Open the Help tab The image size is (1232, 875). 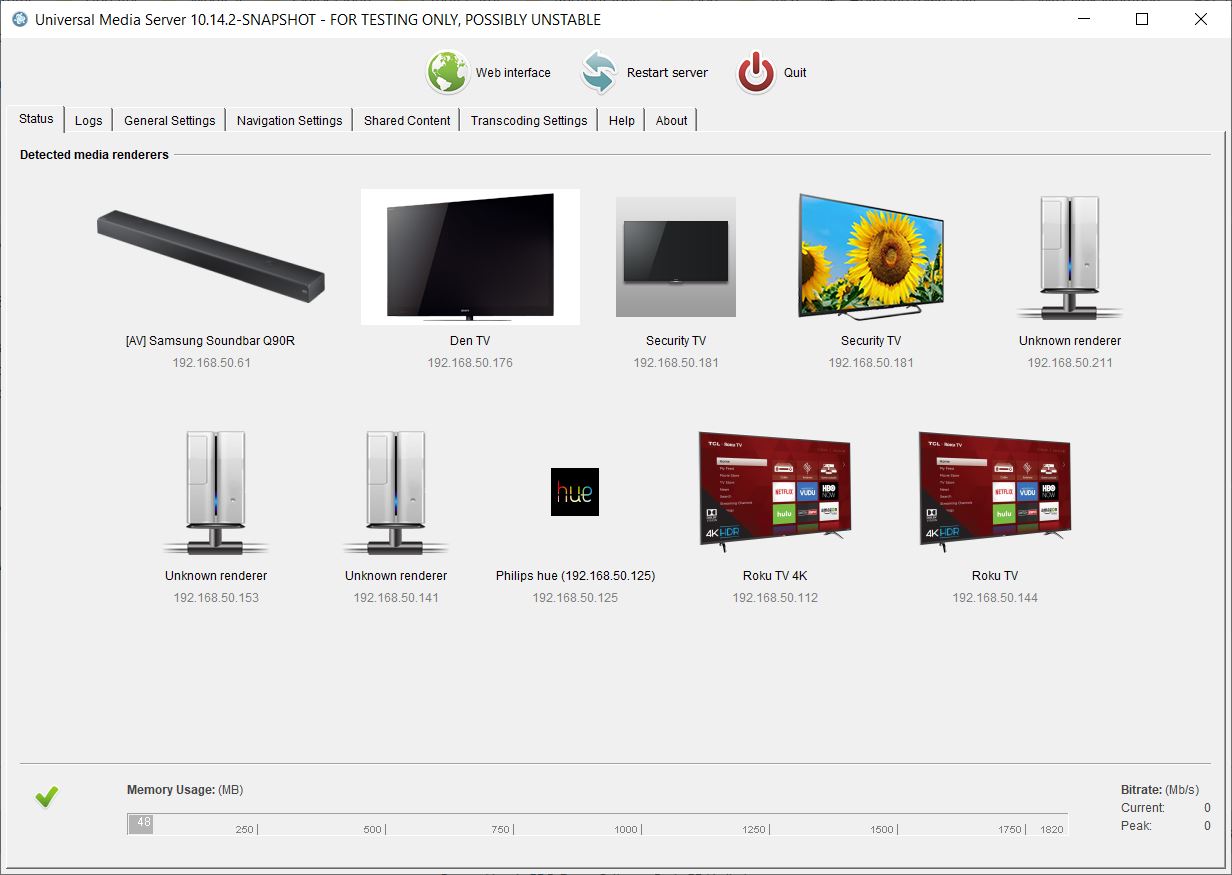point(621,120)
